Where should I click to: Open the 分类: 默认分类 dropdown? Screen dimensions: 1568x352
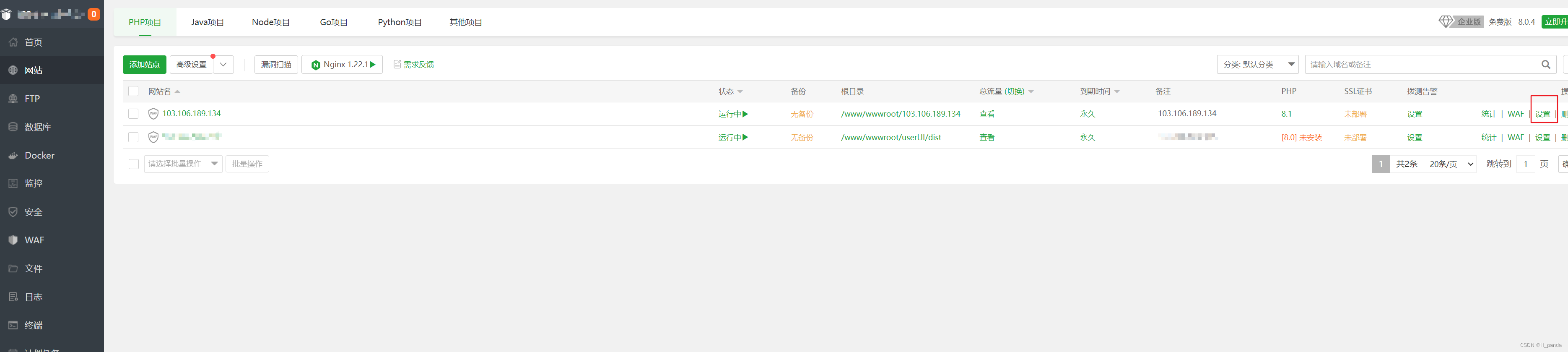[1258, 65]
